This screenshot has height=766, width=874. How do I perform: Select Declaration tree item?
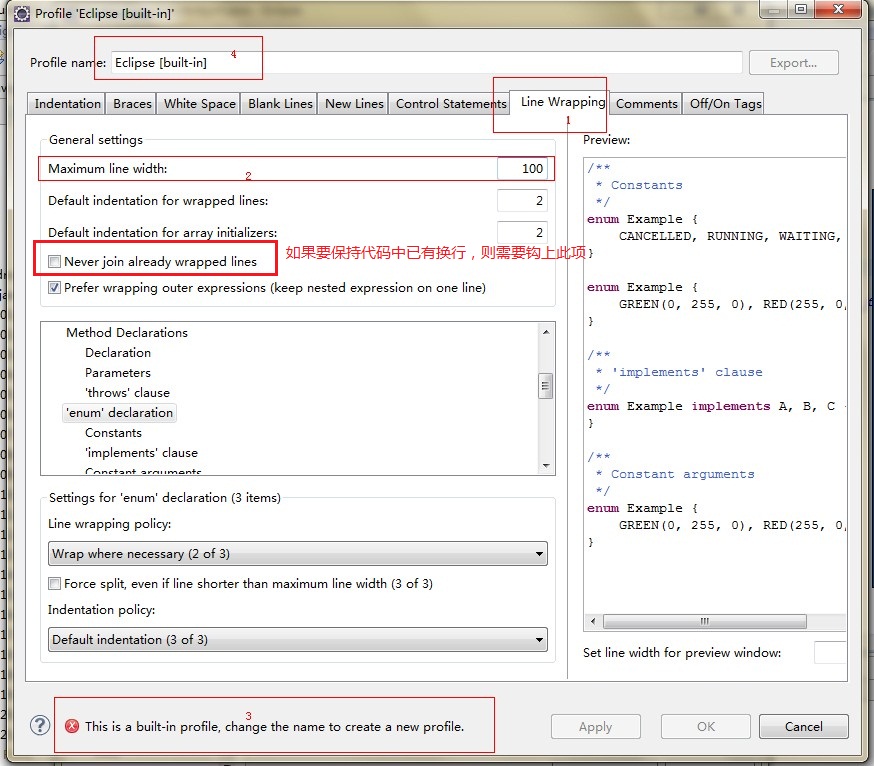pyautogui.click(x=118, y=353)
